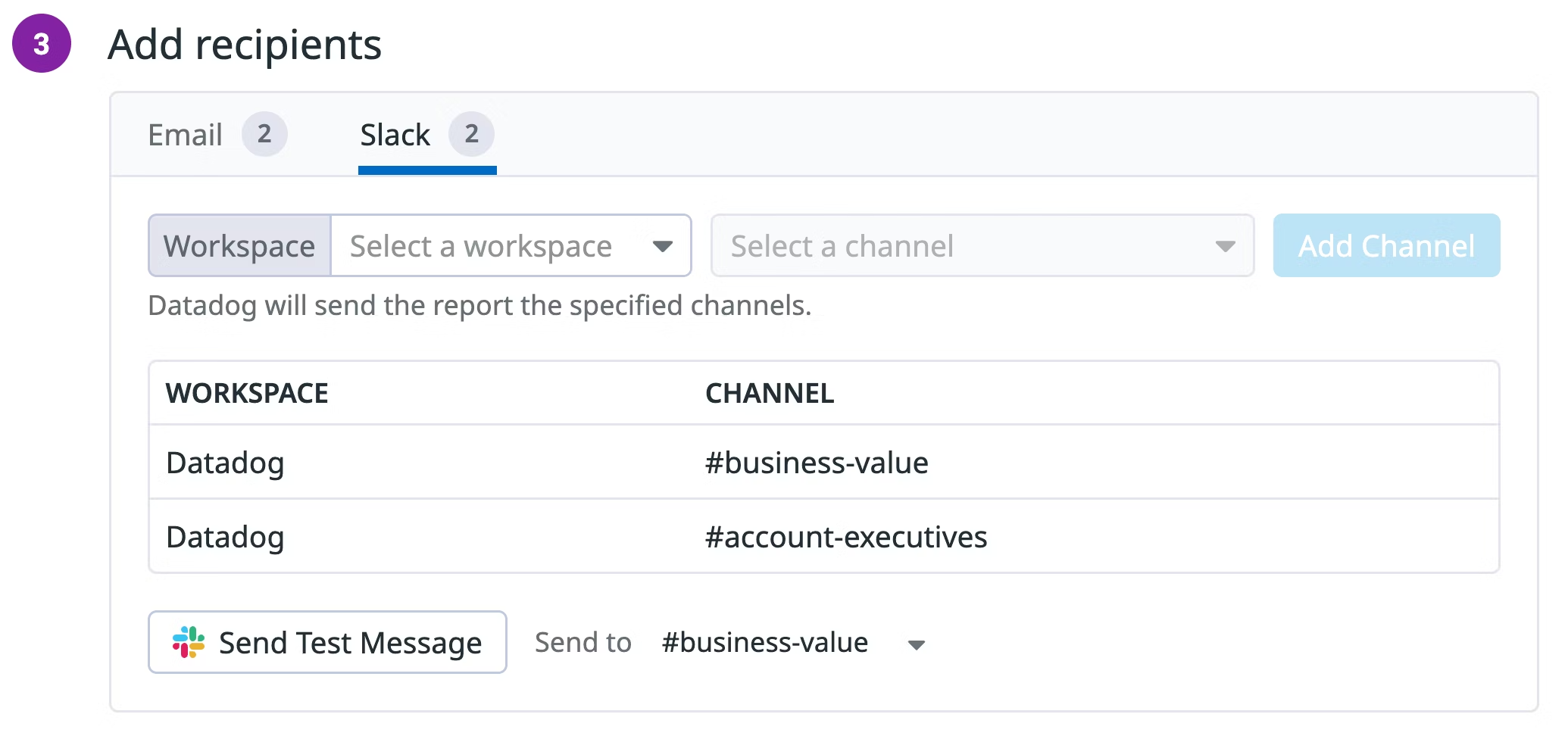Viewport: 1568px width, 739px height.
Task: Open the Select a channel dropdown
Action: pos(982,246)
